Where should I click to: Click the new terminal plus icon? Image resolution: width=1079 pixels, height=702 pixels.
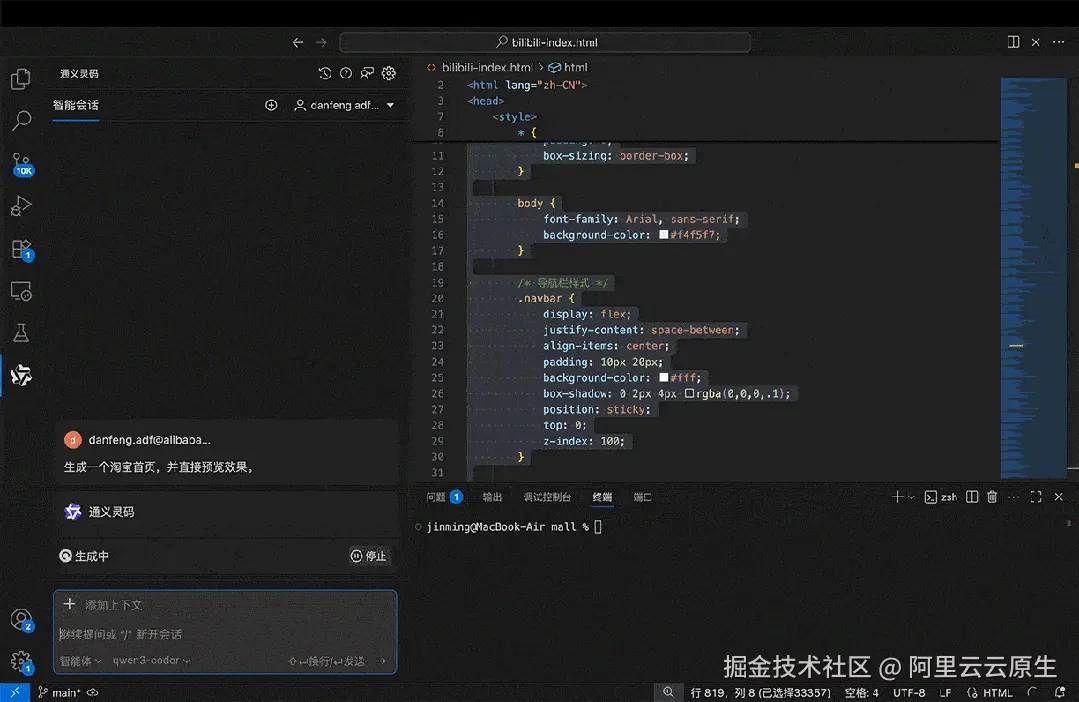897,497
